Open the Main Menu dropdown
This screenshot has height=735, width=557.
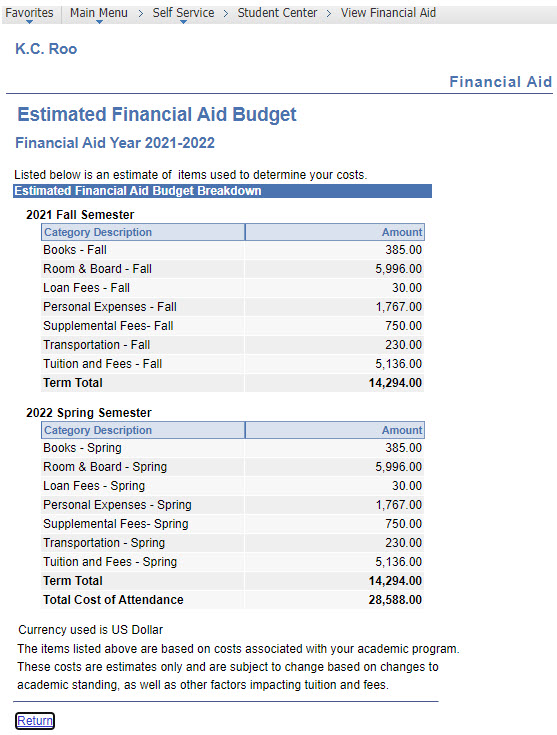(98, 13)
